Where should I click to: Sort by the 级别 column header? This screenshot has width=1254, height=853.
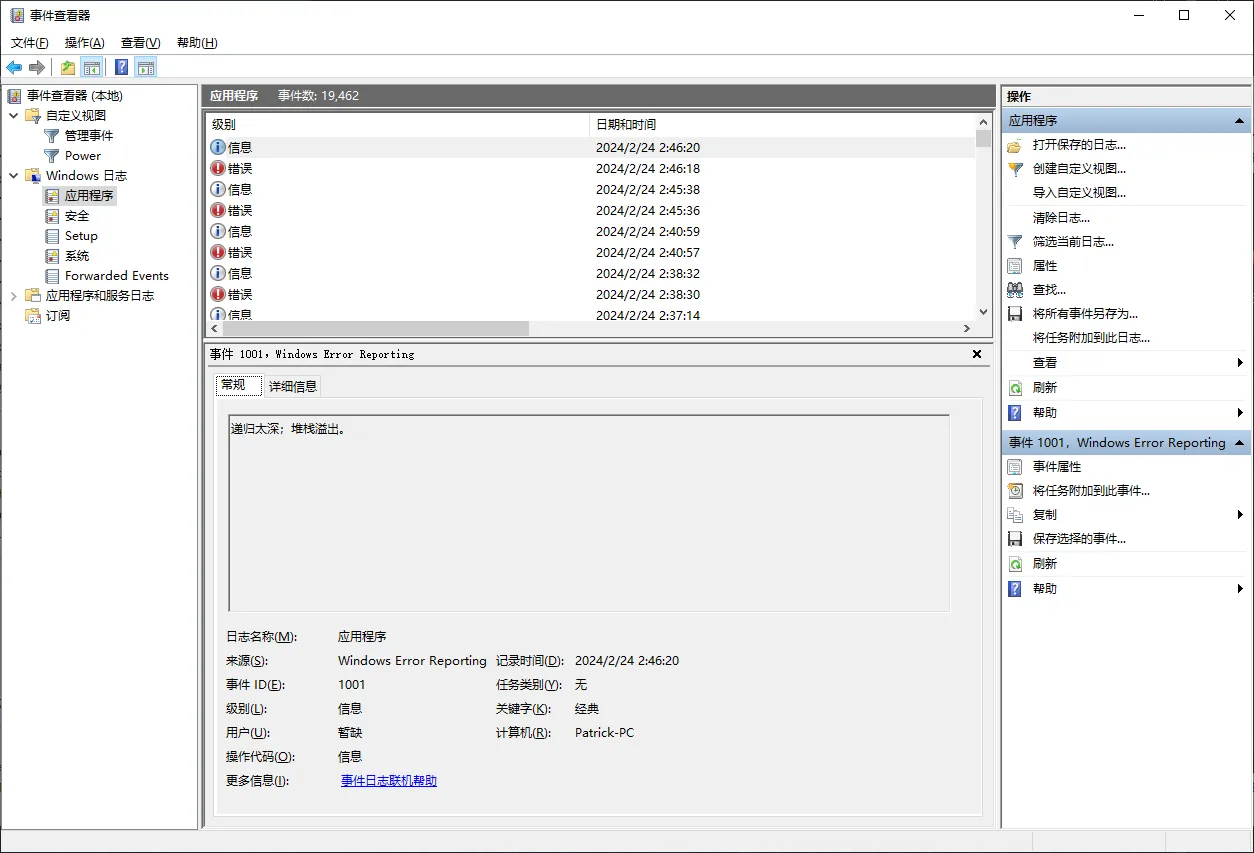point(397,125)
